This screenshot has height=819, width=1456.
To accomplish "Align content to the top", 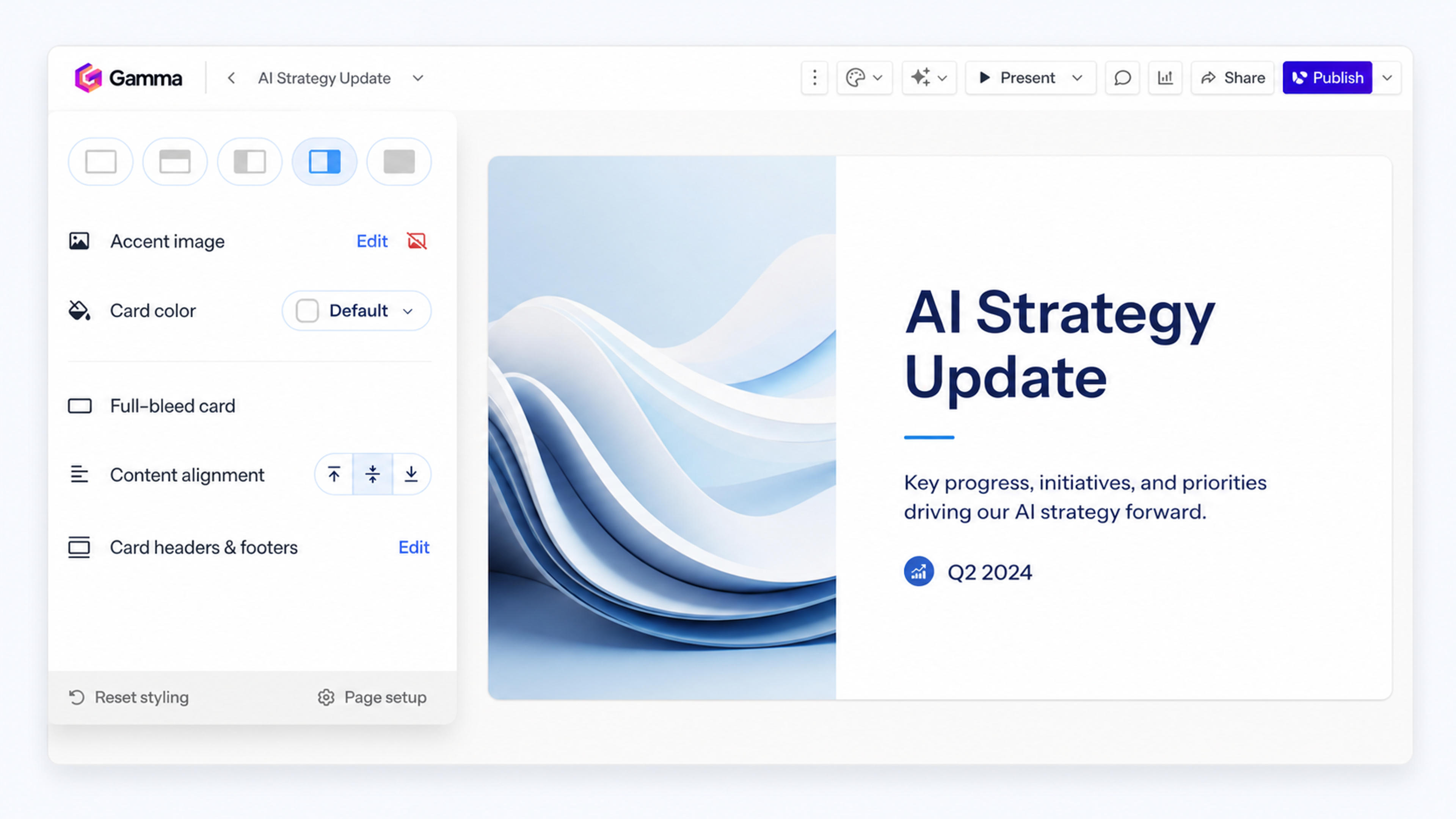I will coord(334,474).
